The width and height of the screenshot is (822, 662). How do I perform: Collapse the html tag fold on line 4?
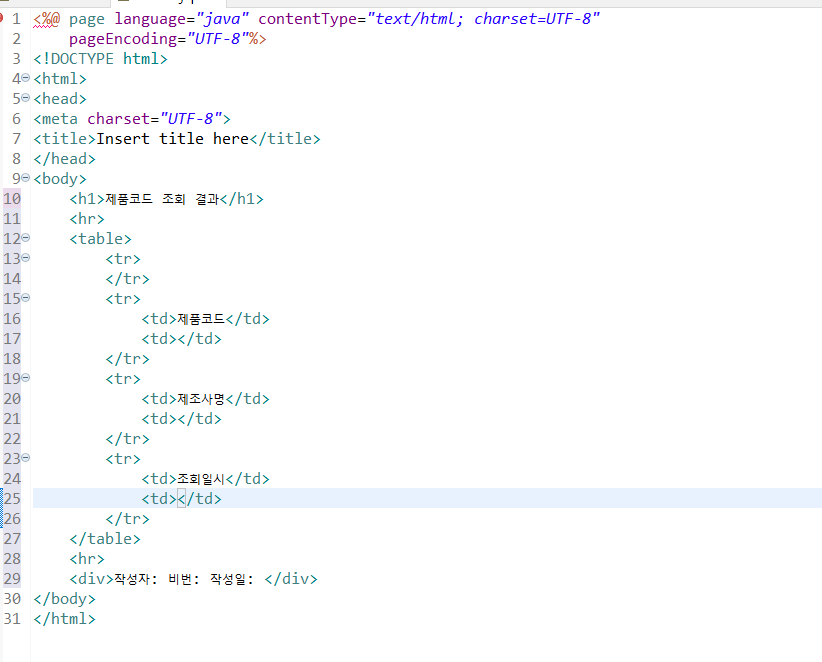point(25,78)
